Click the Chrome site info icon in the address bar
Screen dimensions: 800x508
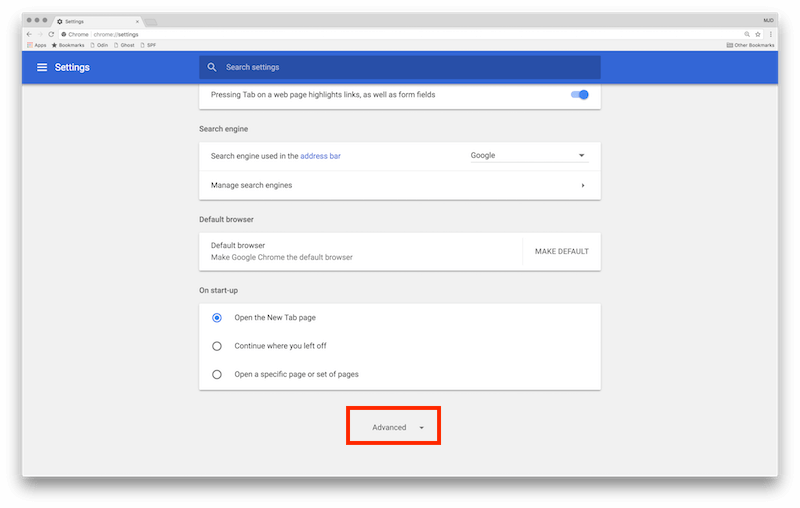[64, 34]
